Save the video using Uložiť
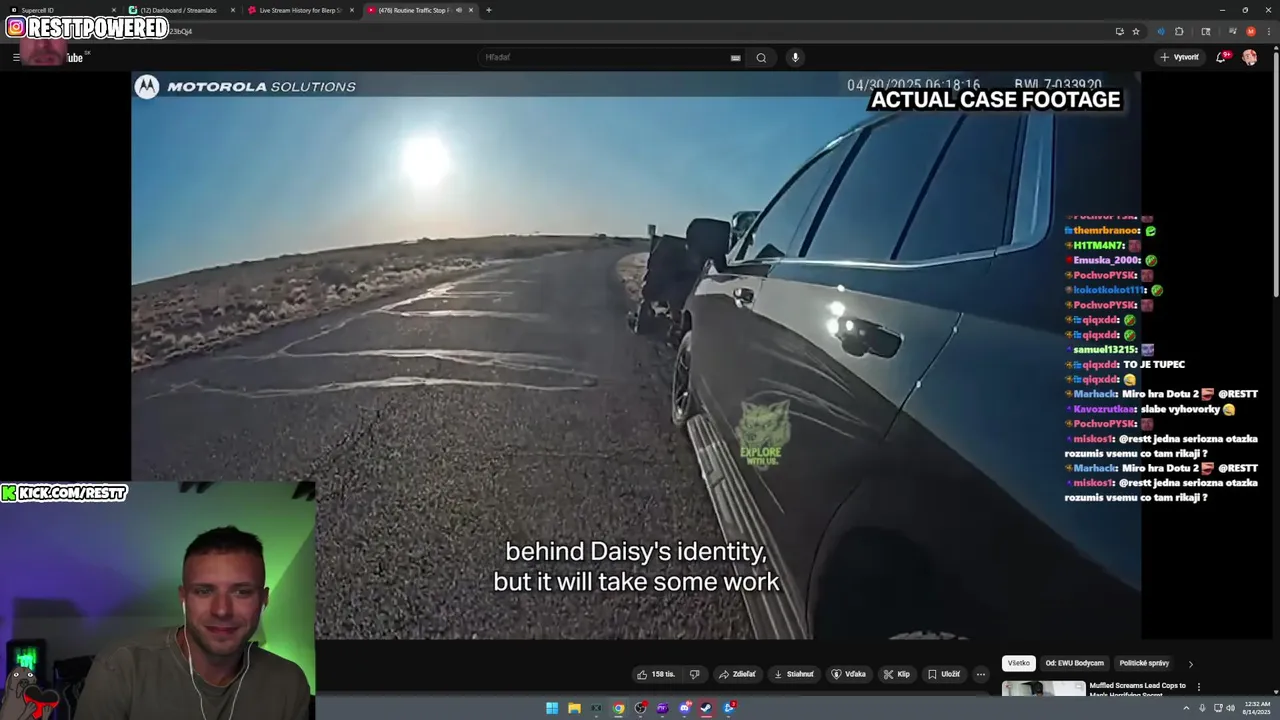The height and width of the screenshot is (720, 1280). tap(944, 674)
